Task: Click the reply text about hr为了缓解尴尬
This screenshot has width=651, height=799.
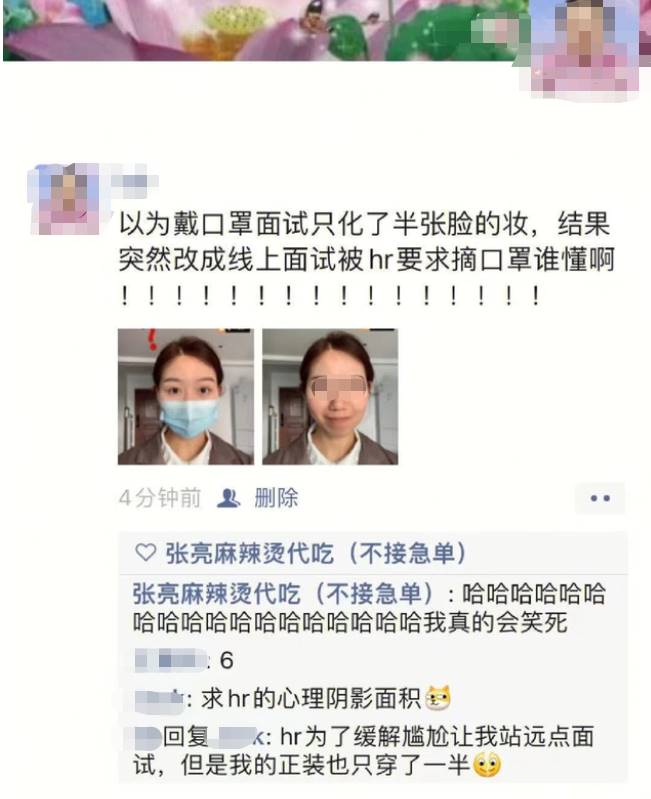Action: pyautogui.click(x=363, y=751)
